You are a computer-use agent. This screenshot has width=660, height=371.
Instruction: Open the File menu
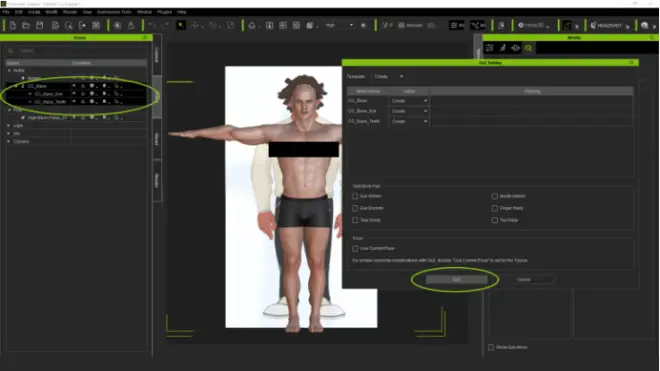pyautogui.click(x=6, y=12)
